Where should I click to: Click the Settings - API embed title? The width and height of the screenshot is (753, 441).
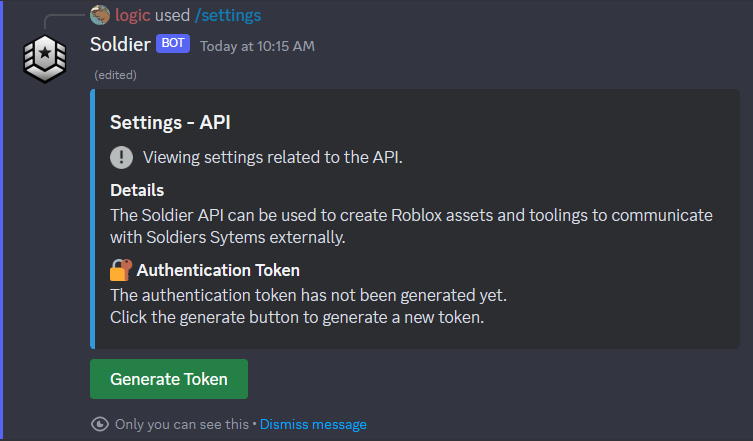pyautogui.click(x=170, y=122)
